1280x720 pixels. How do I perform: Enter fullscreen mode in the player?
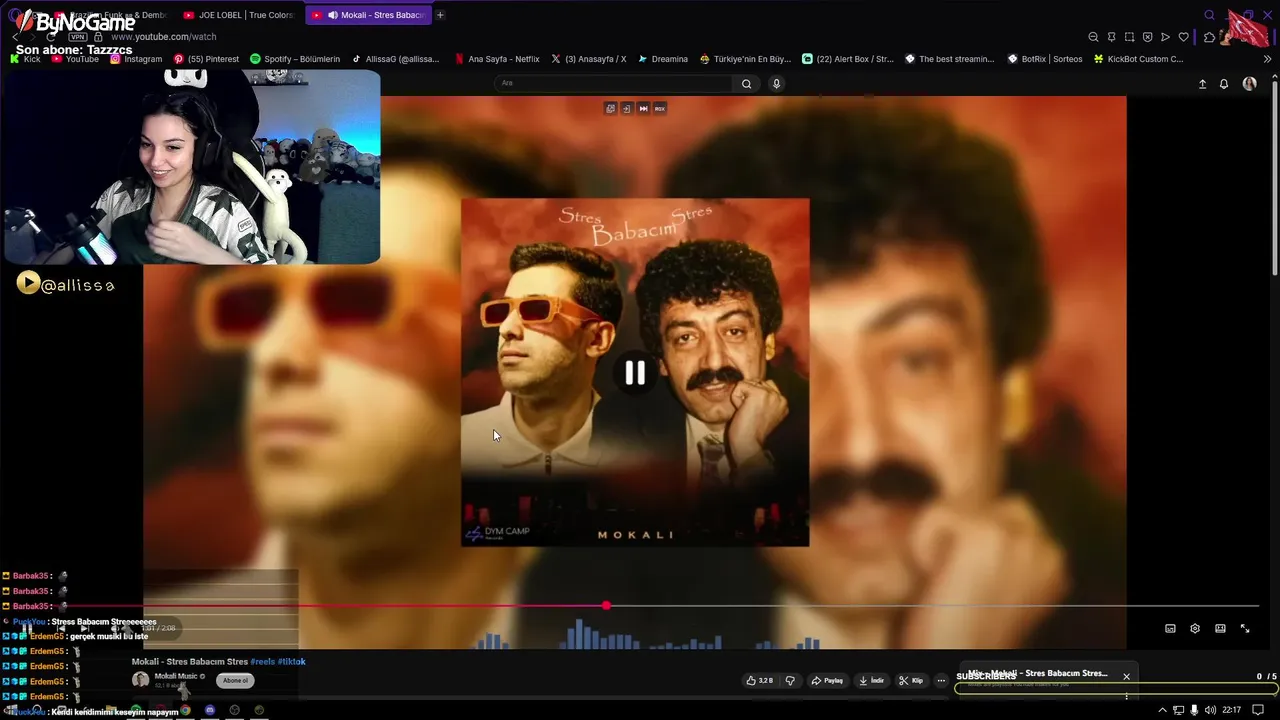pyautogui.click(x=1245, y=628)
